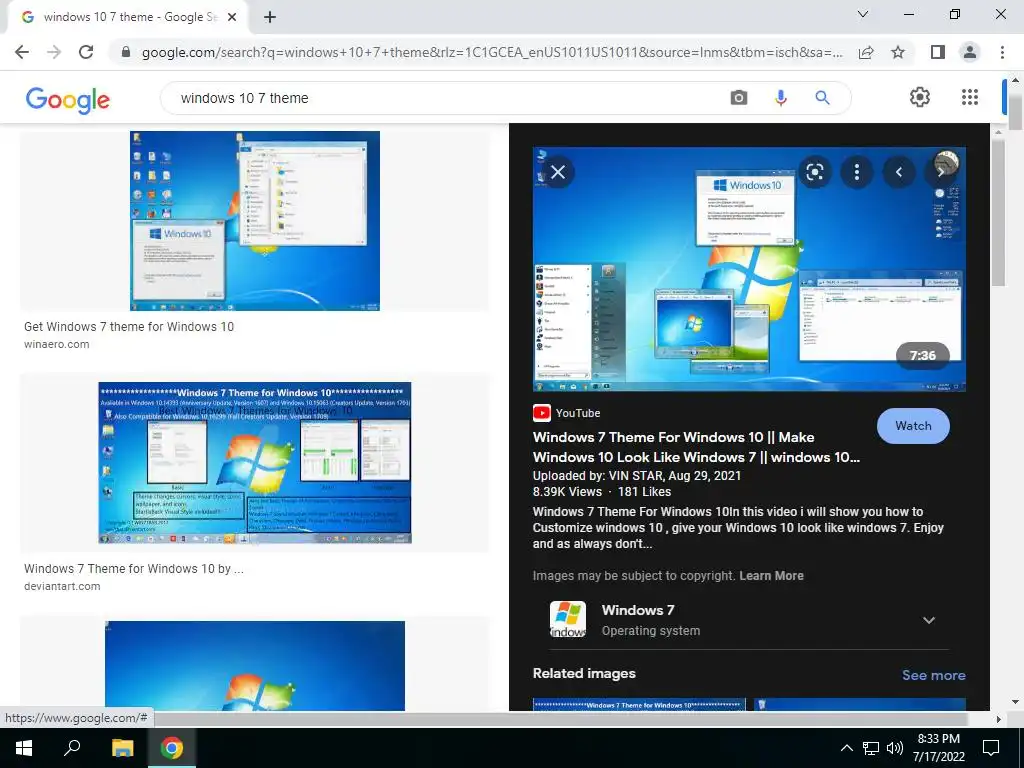Open a new browser tab
Image resolution: width=1024 pixels, height=768 pixels.
click(x=270, y=17)
